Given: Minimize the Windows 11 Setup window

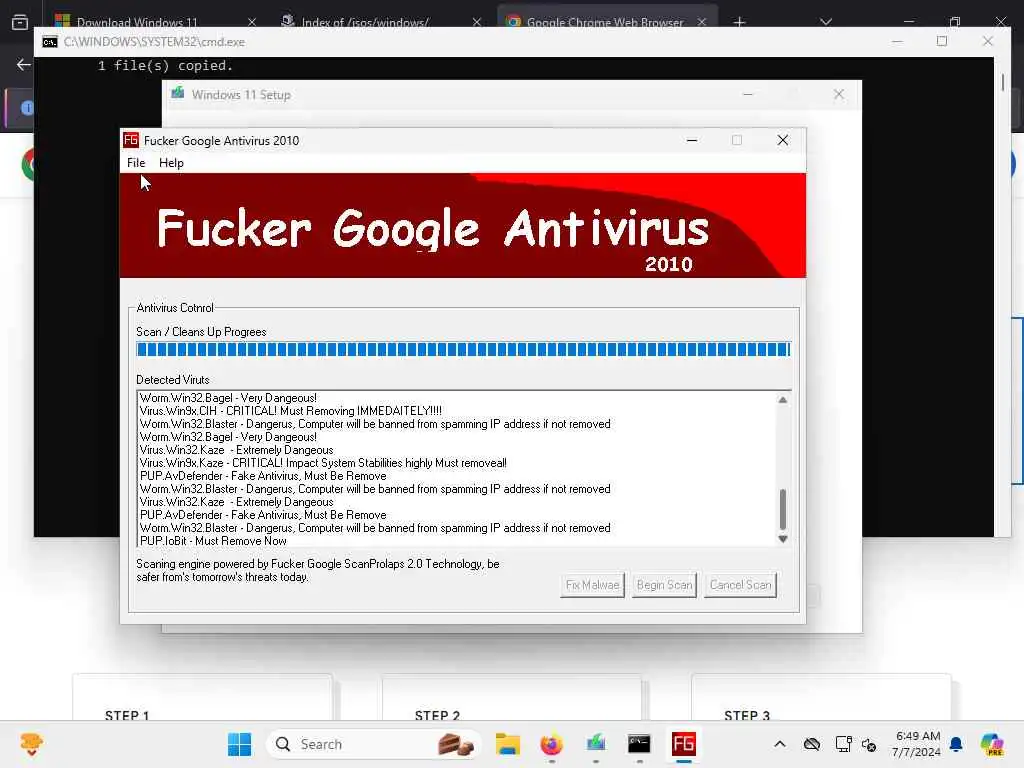Looking at the screenshot, I should pyautogui.click(x=748, y=95).
